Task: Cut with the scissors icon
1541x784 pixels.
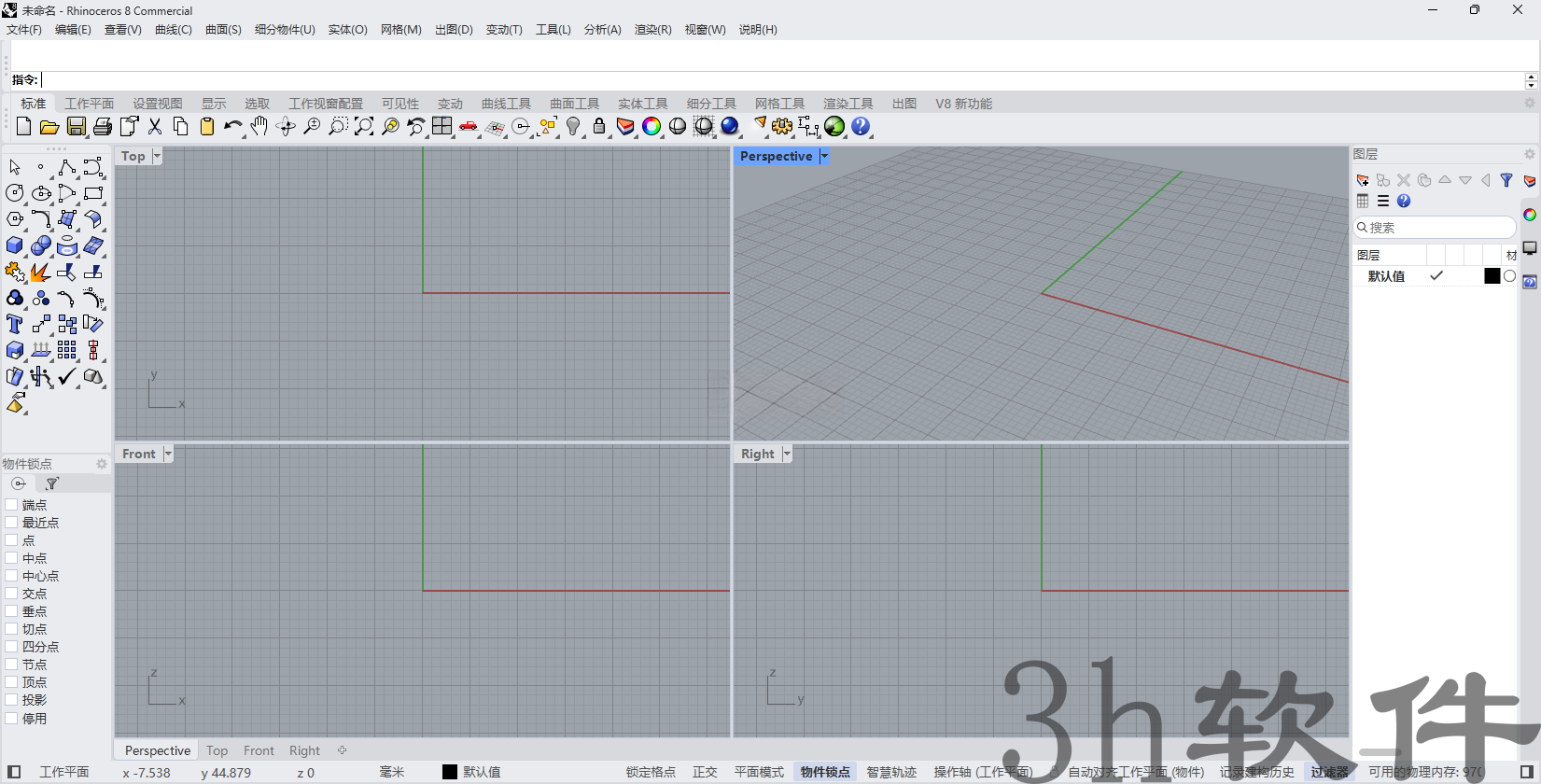Action: click(x=155, y=126)
